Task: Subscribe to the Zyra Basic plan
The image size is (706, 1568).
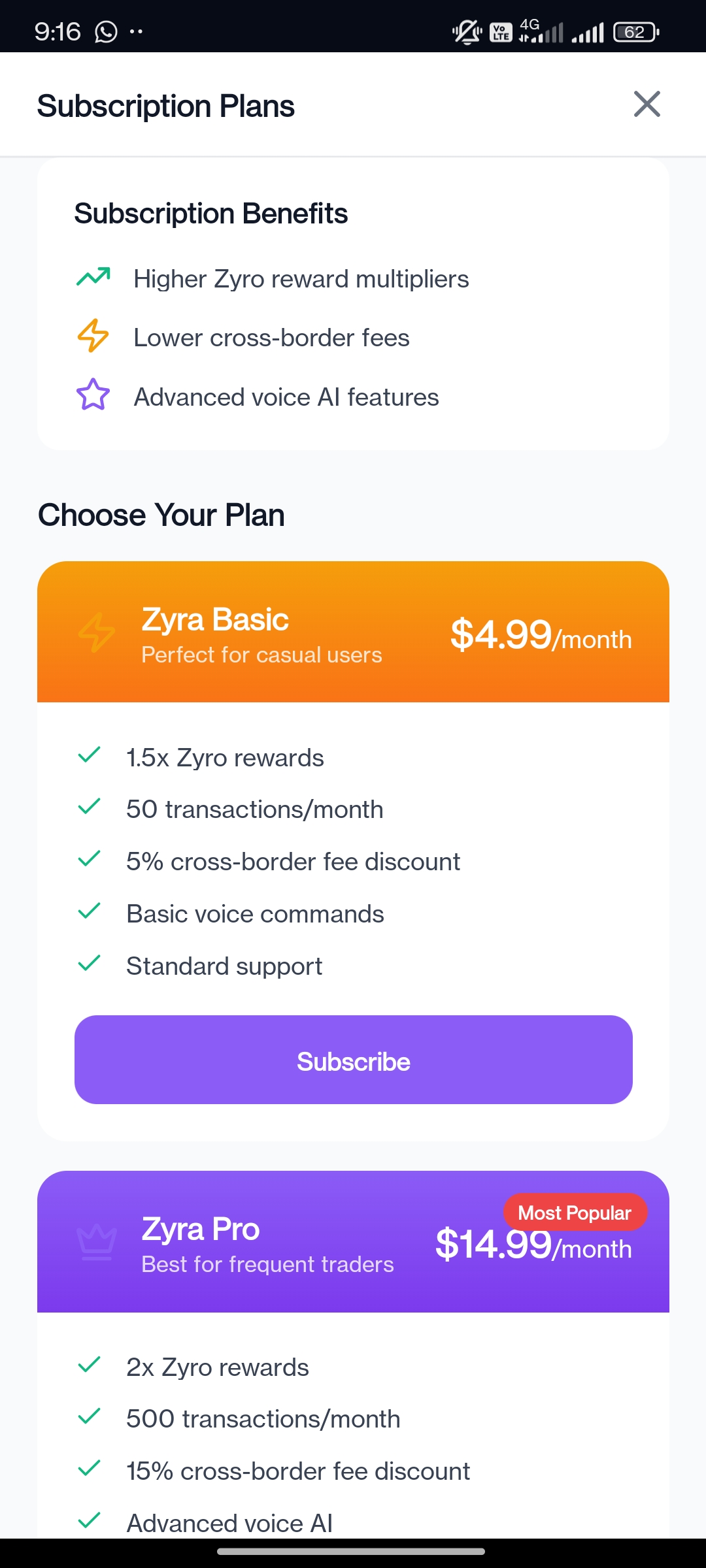Action: coord(353,1060)
